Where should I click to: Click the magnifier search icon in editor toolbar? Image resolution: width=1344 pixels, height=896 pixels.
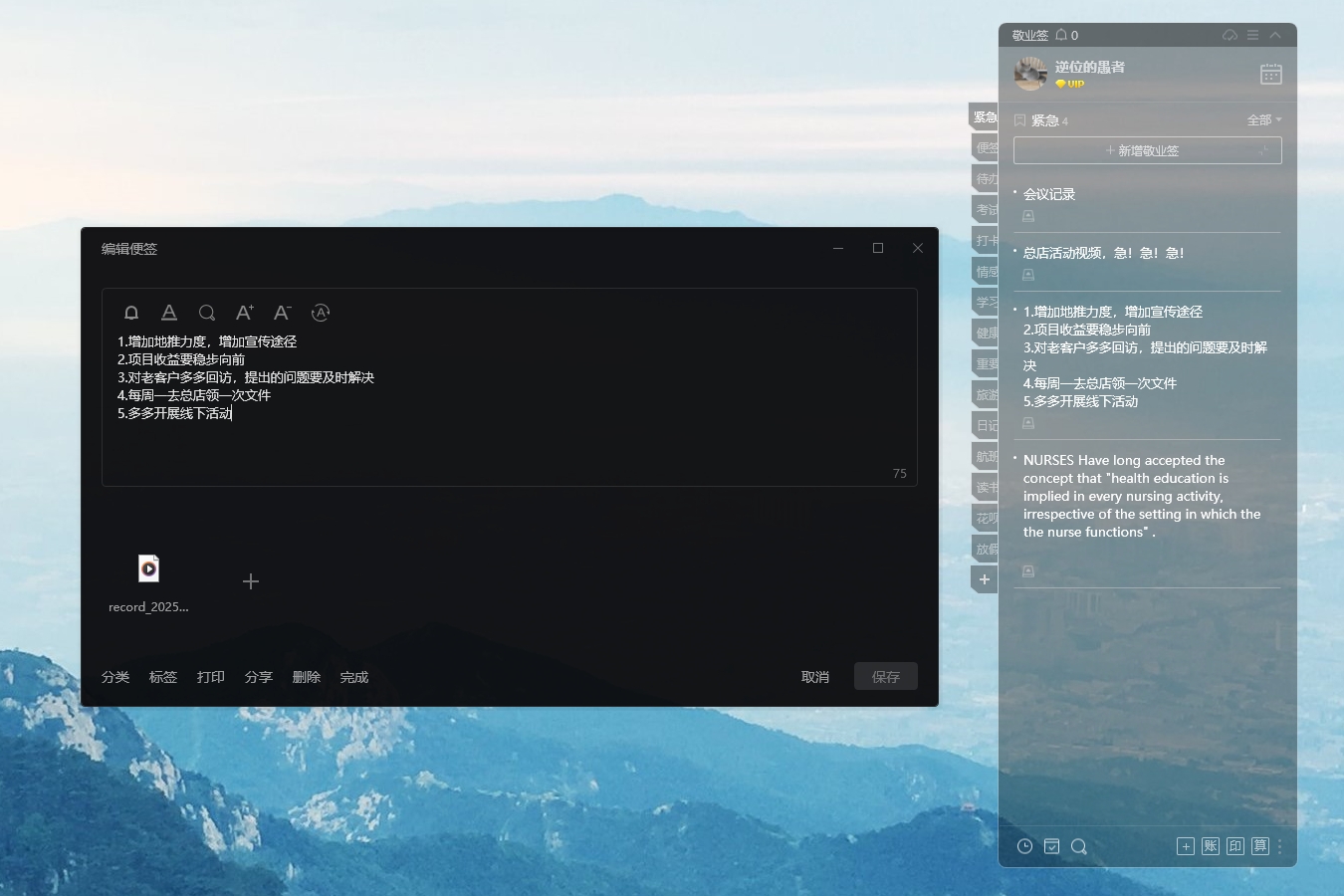207,313
